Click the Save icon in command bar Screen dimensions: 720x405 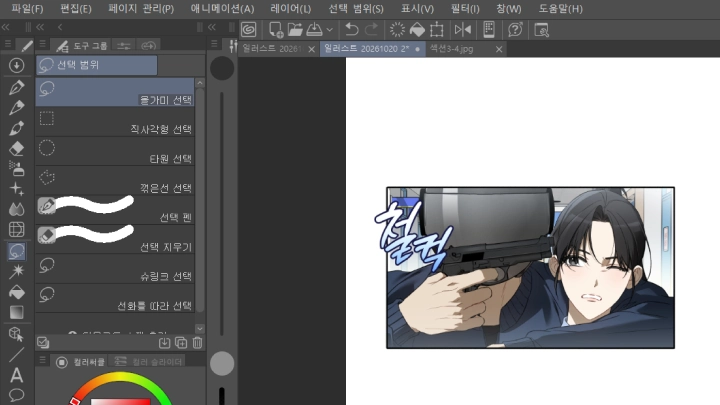coord(315,30)
